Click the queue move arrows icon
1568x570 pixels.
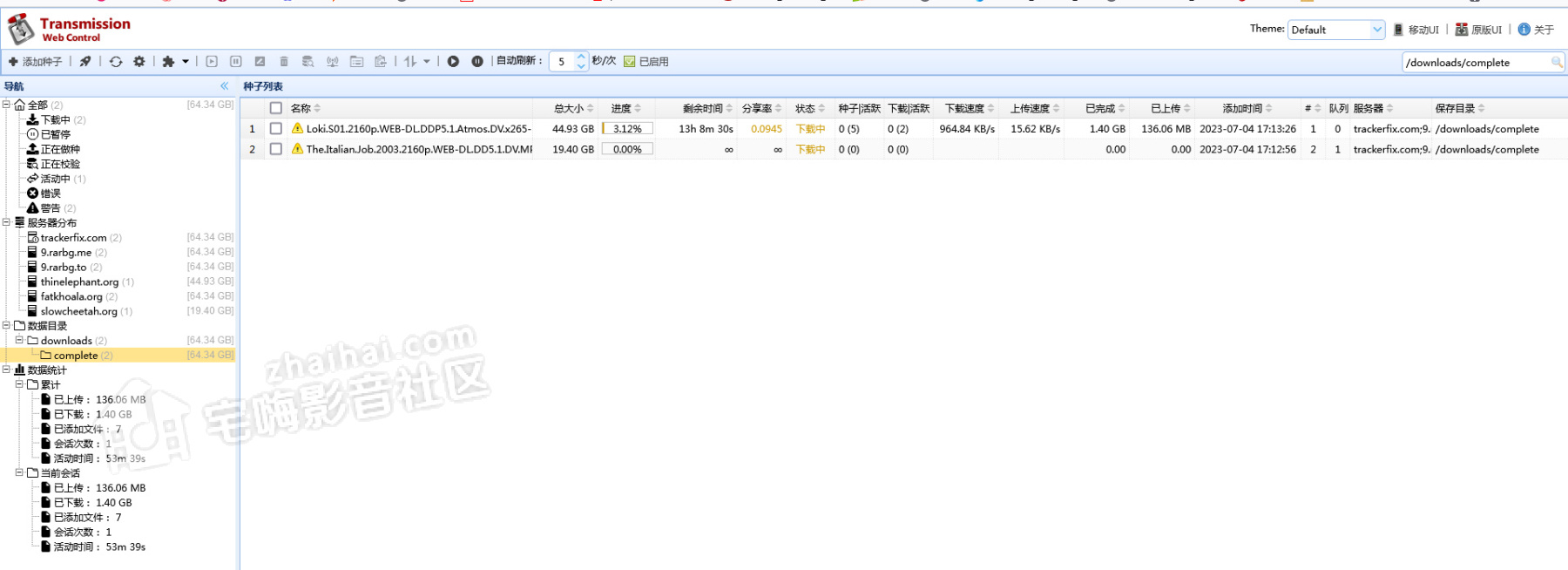(x=410, y=62)
